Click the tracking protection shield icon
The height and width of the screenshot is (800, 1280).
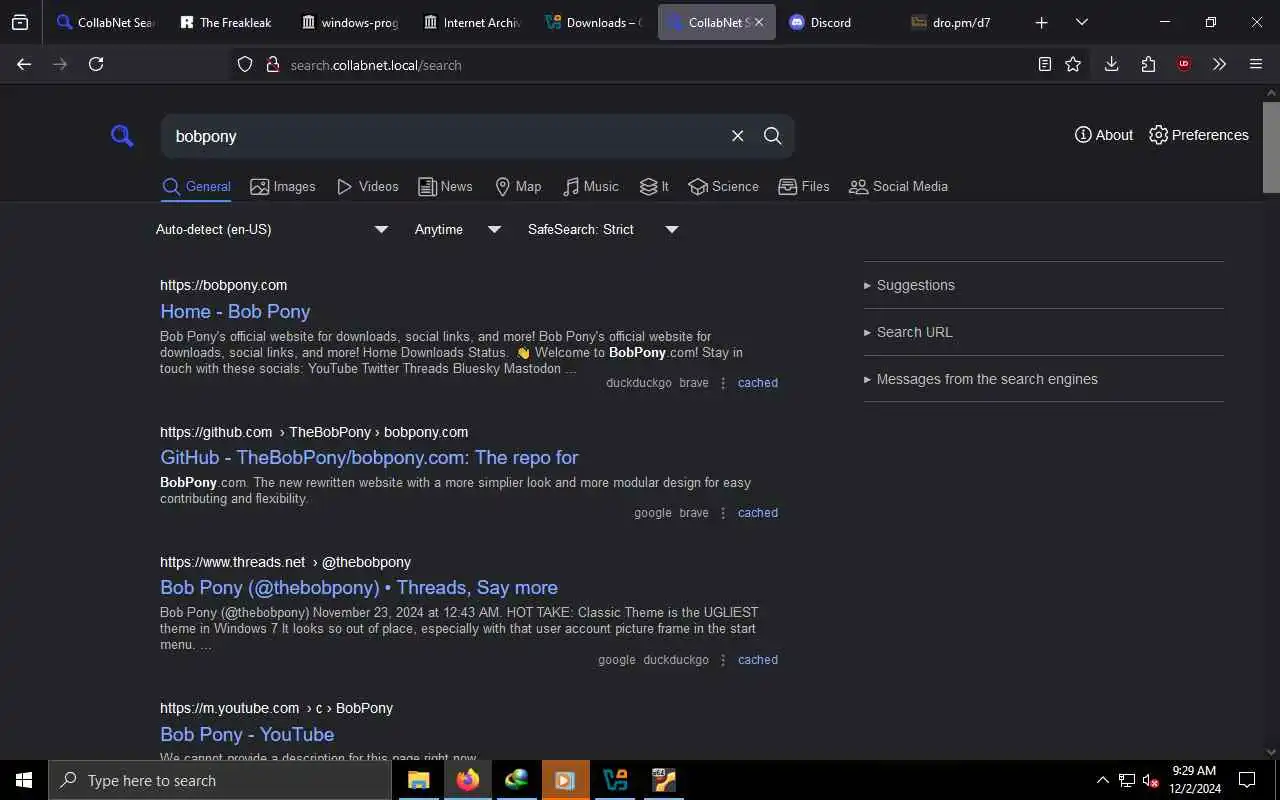tap(245, 64)
